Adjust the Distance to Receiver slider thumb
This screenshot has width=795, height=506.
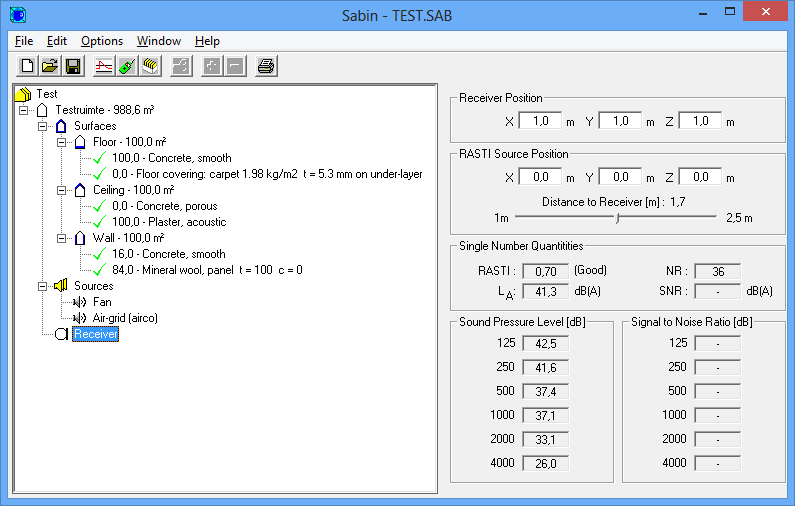tap(618, 218)
